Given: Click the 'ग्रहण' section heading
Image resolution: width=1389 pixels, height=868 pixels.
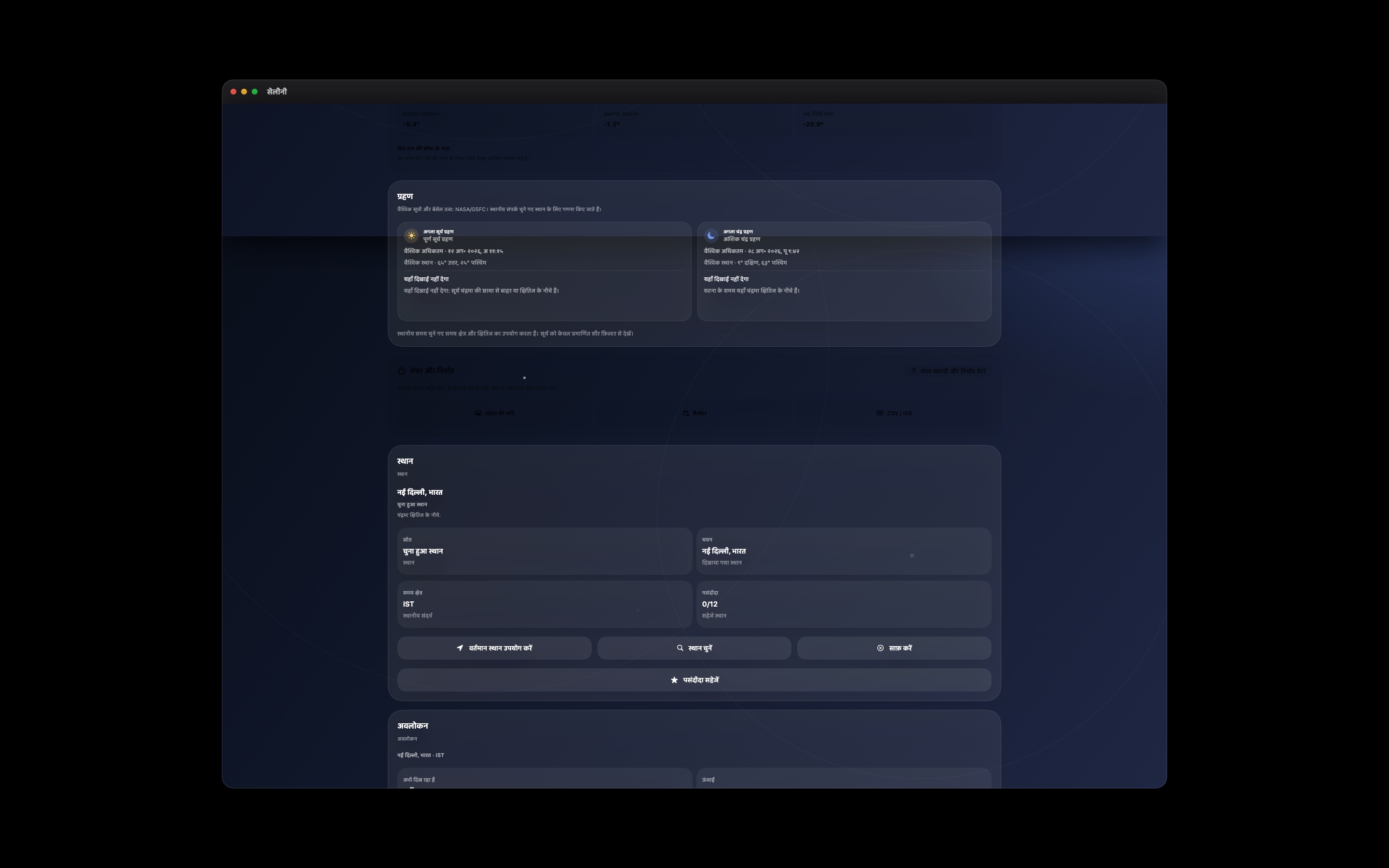Looking at the screenshot, I should pyautogui.click(x=405, y=196).
